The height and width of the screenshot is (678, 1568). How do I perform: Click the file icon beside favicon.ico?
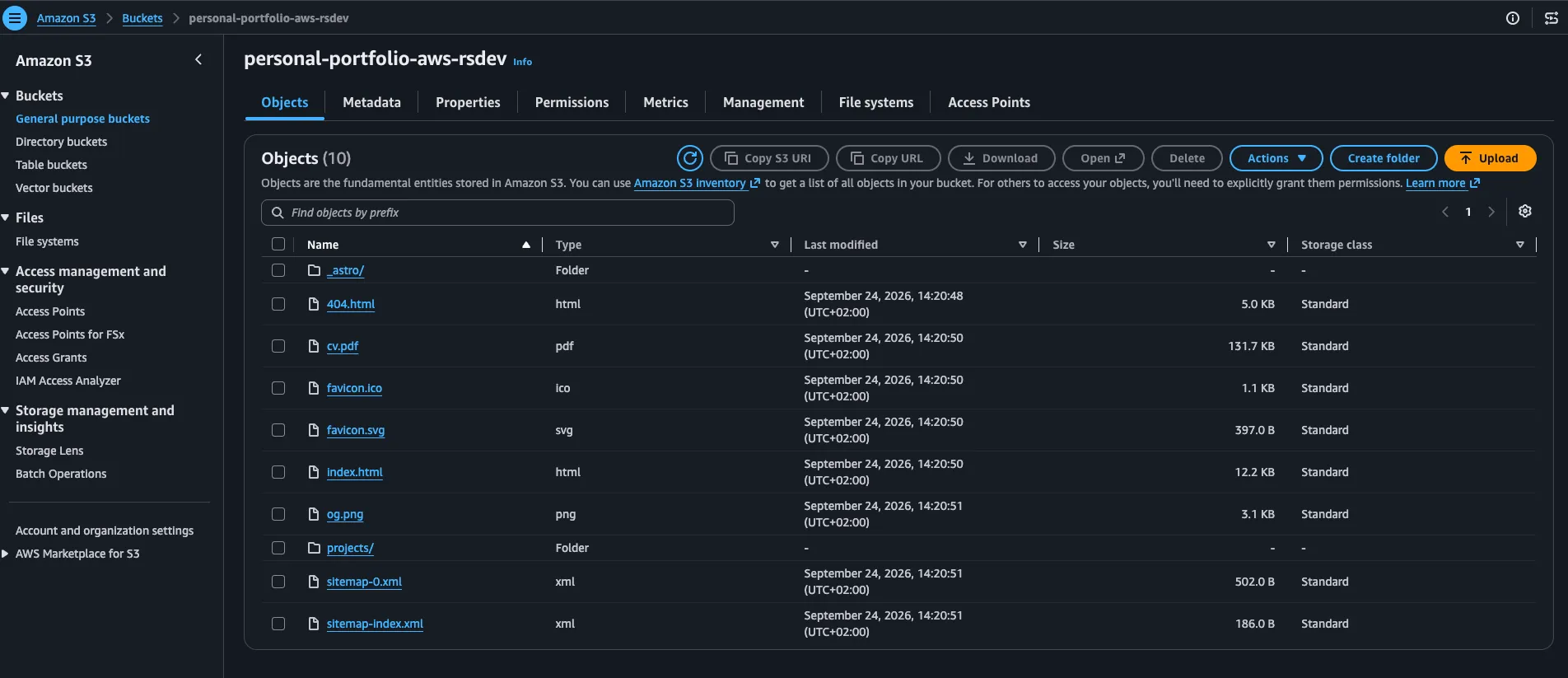(x=314, y=388)
